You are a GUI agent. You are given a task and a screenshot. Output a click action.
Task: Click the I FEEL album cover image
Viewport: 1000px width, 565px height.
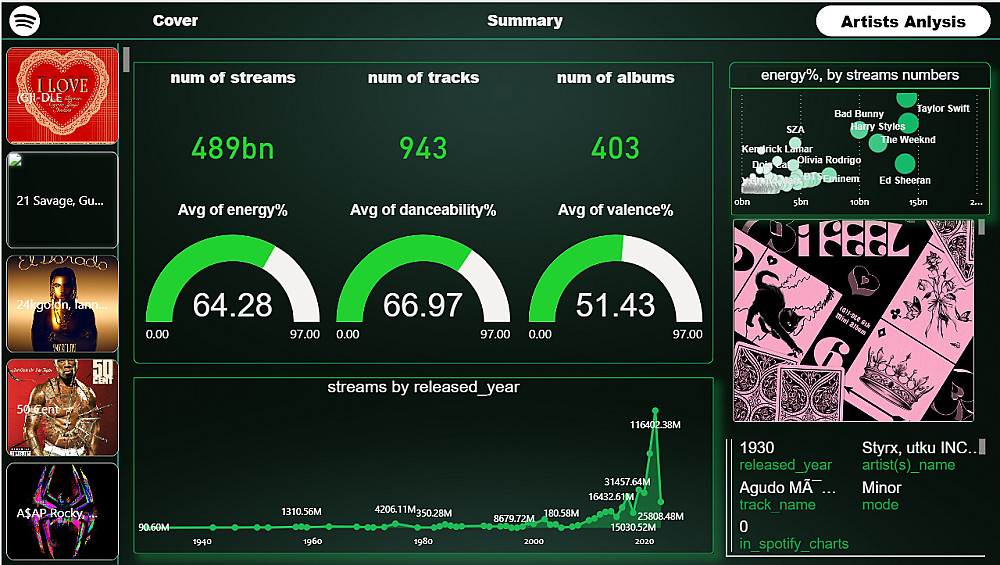tap(853, 321)
